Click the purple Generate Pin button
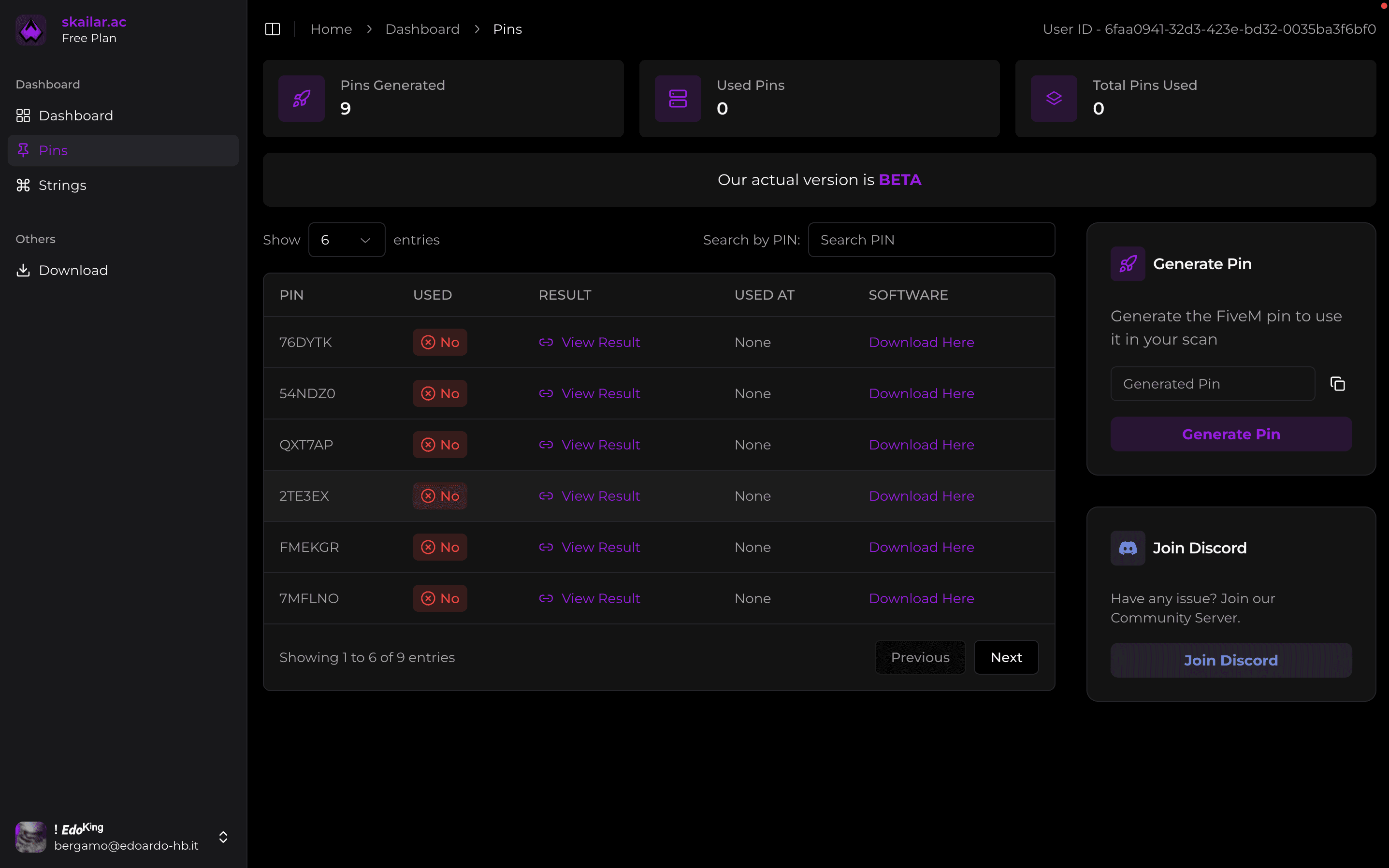1389x868 pixels. 1231,434
